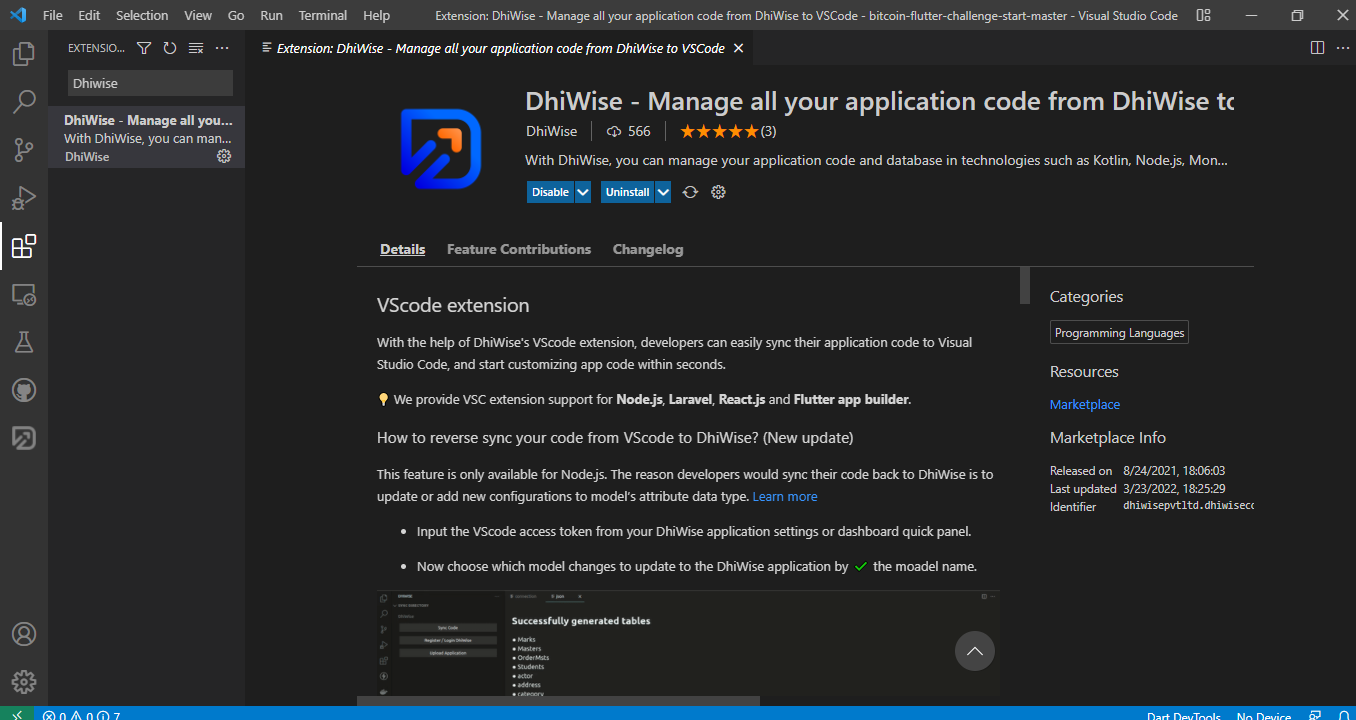1356x720 pixels.
Task: Select the Extensions view icon
Action: [x=24, y=246]
